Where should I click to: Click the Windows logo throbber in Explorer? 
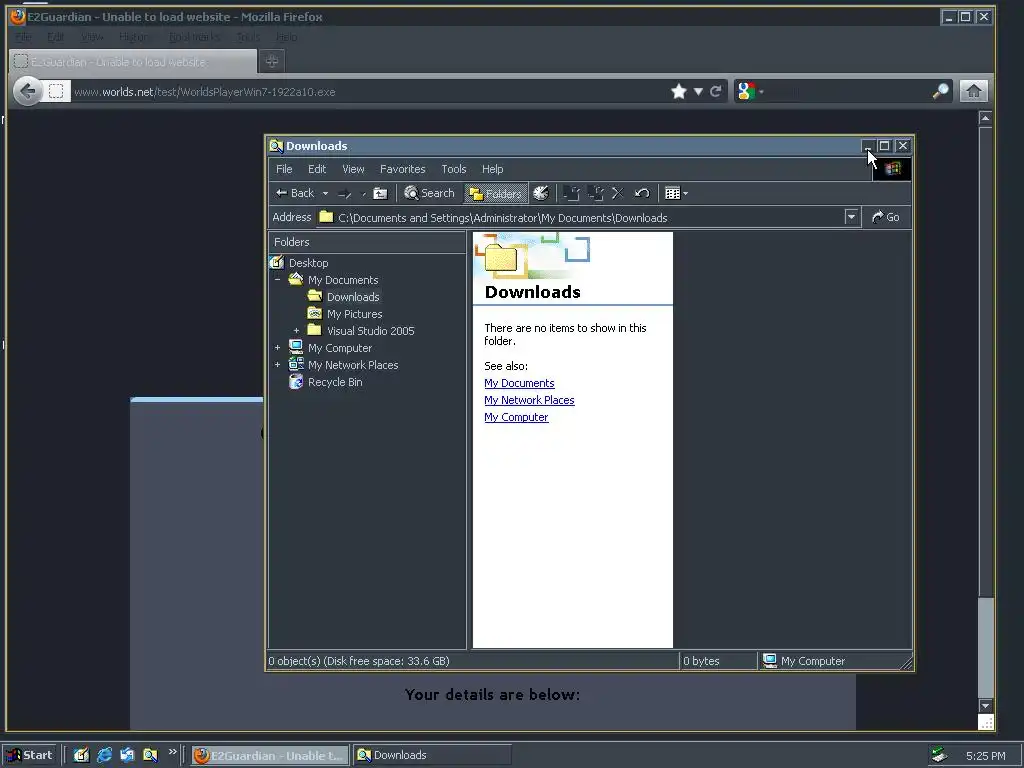892,169
